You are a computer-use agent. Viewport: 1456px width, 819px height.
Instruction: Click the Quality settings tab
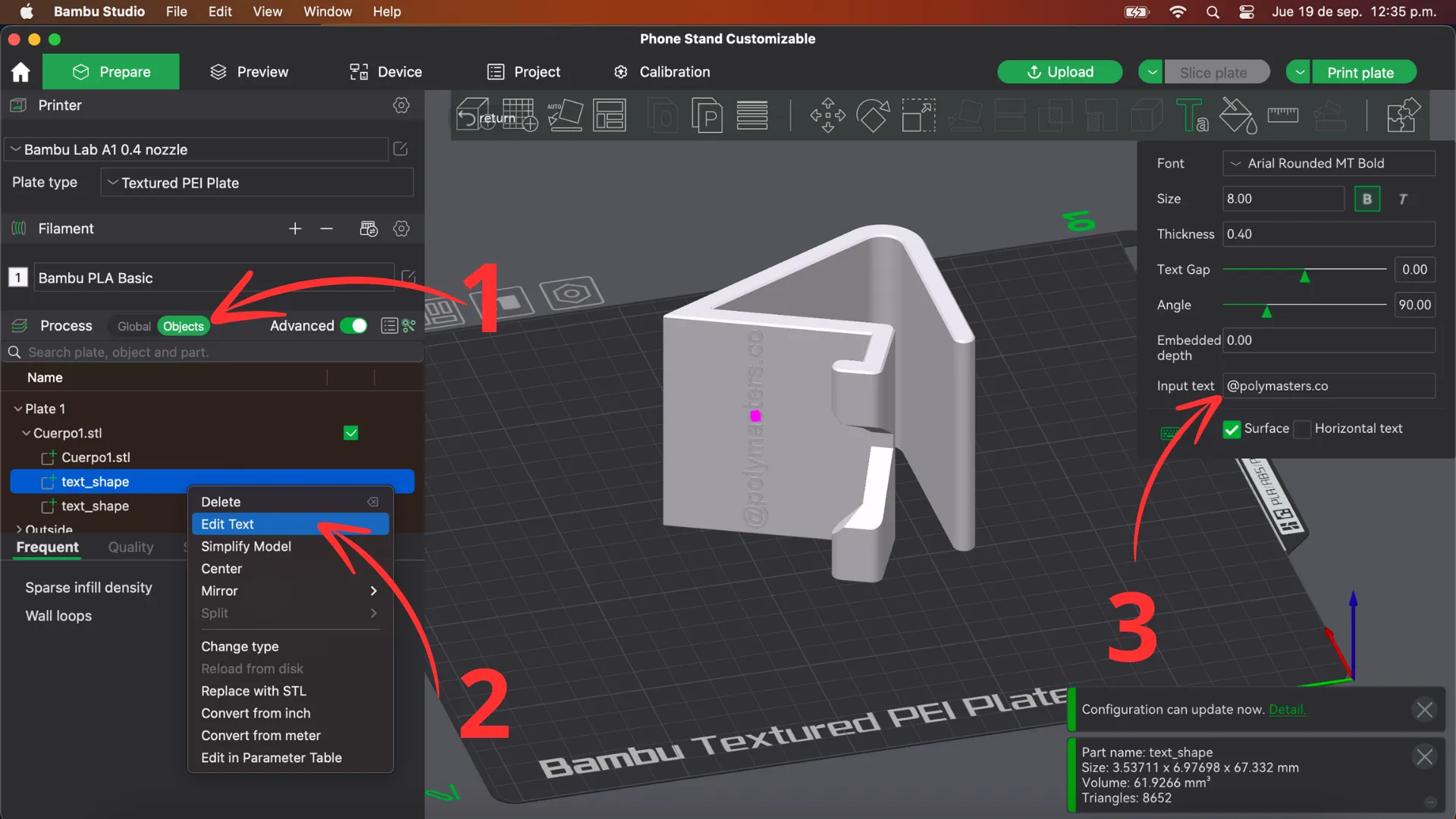click(130, 548)
